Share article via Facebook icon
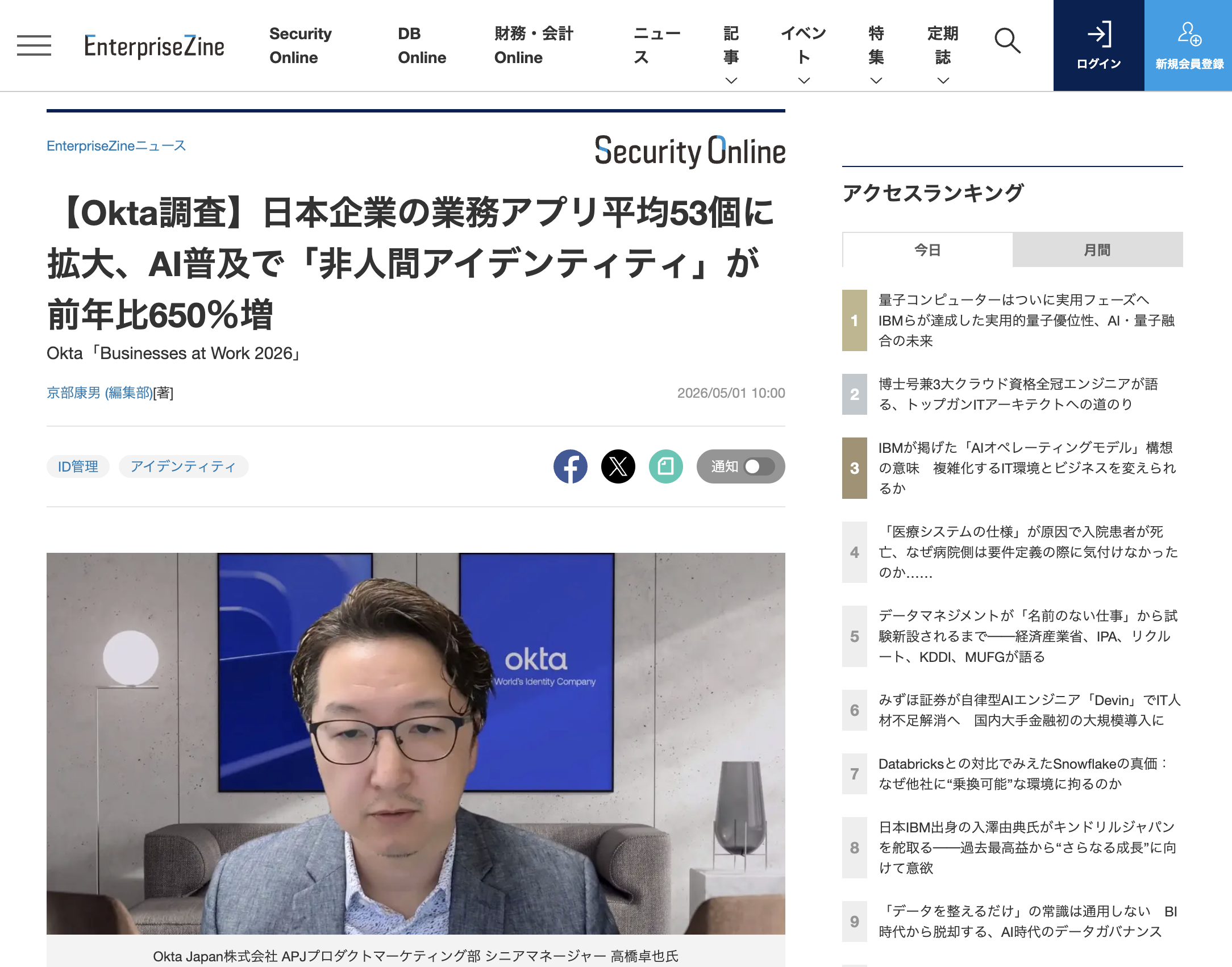1232x967 pixels. (x=571, y=466)
